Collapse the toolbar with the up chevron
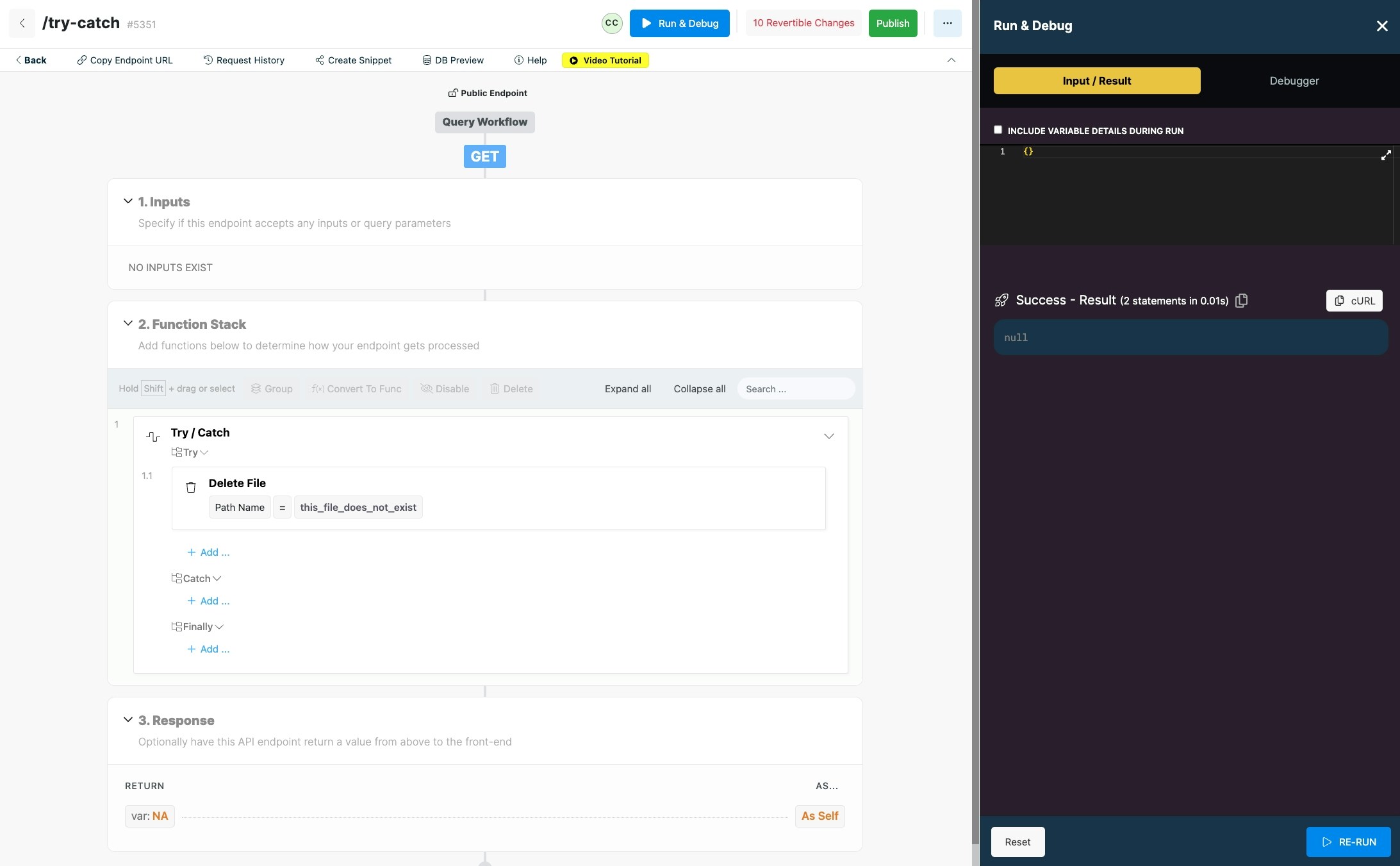1400x866 pixels. [x=951, y=60]
